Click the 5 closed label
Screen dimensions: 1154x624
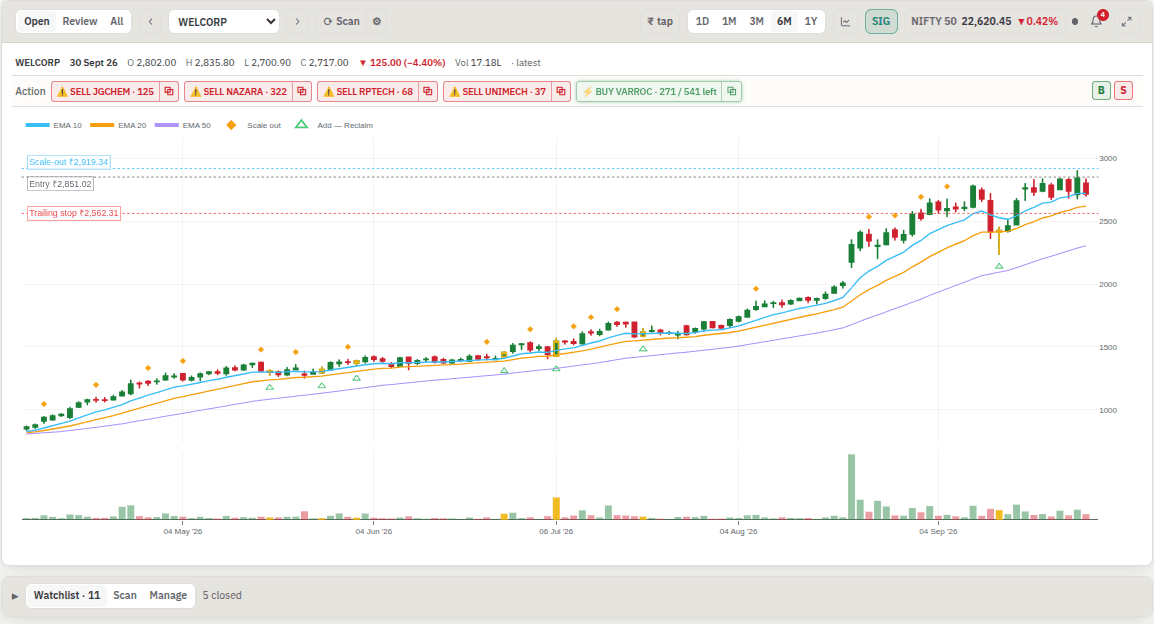tap(222, 595)
